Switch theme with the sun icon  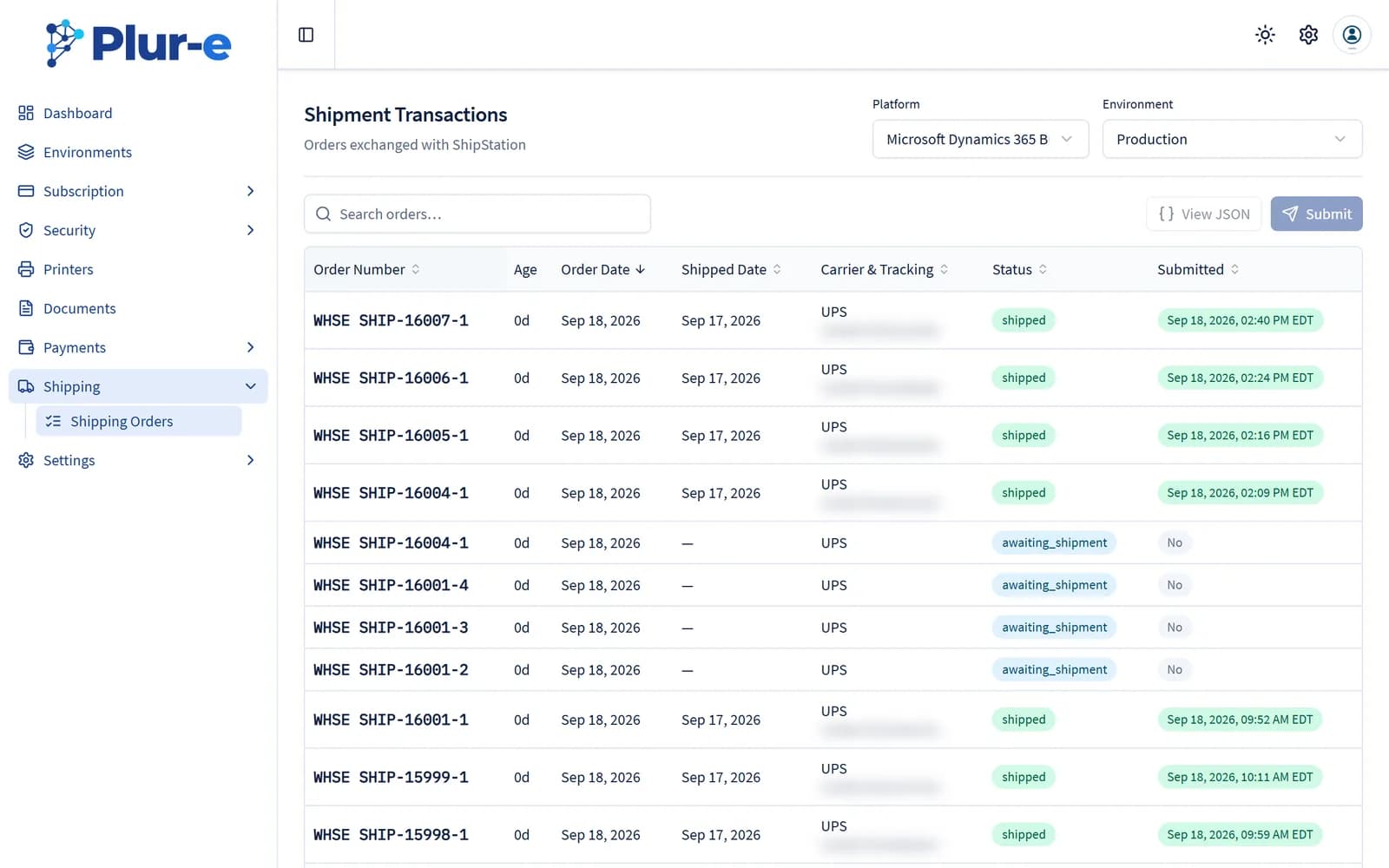click(1265, 35)
